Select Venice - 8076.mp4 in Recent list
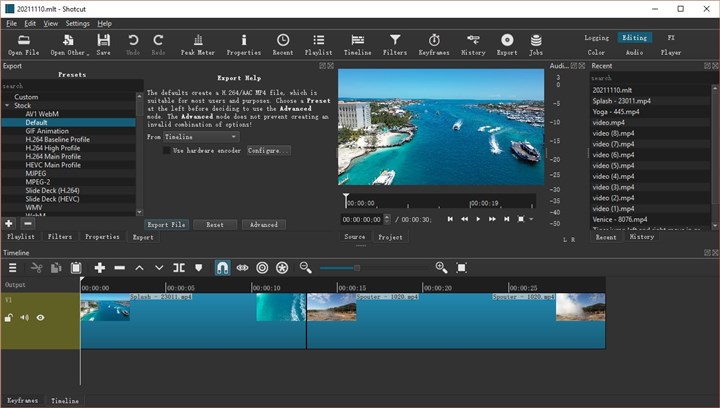Viewport: 720px width, 408px height. (x=620, y=218)
